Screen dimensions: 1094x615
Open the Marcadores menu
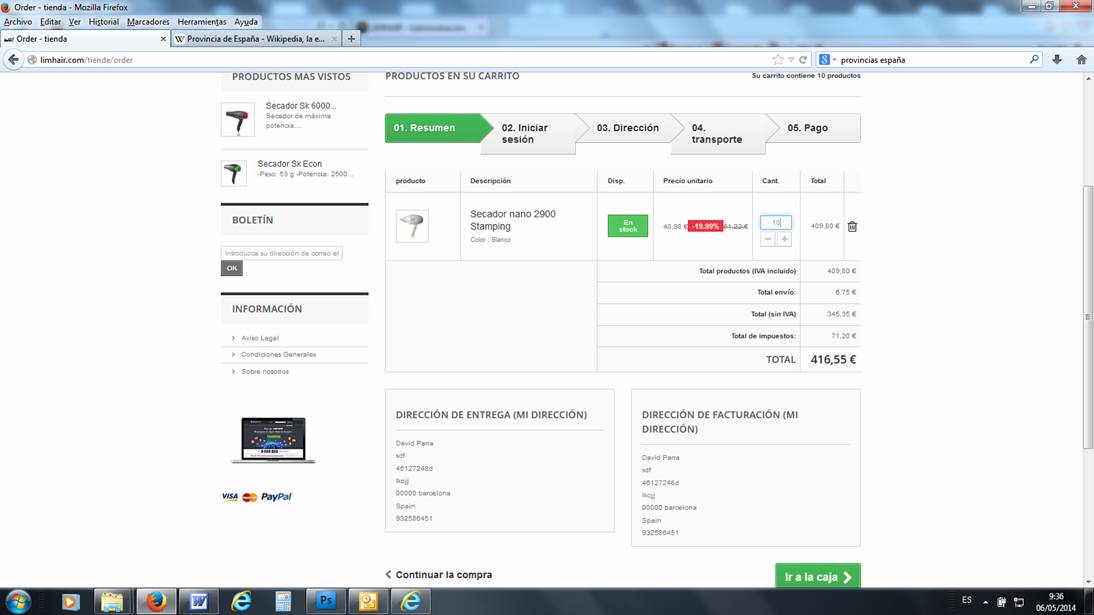point(148,22)
